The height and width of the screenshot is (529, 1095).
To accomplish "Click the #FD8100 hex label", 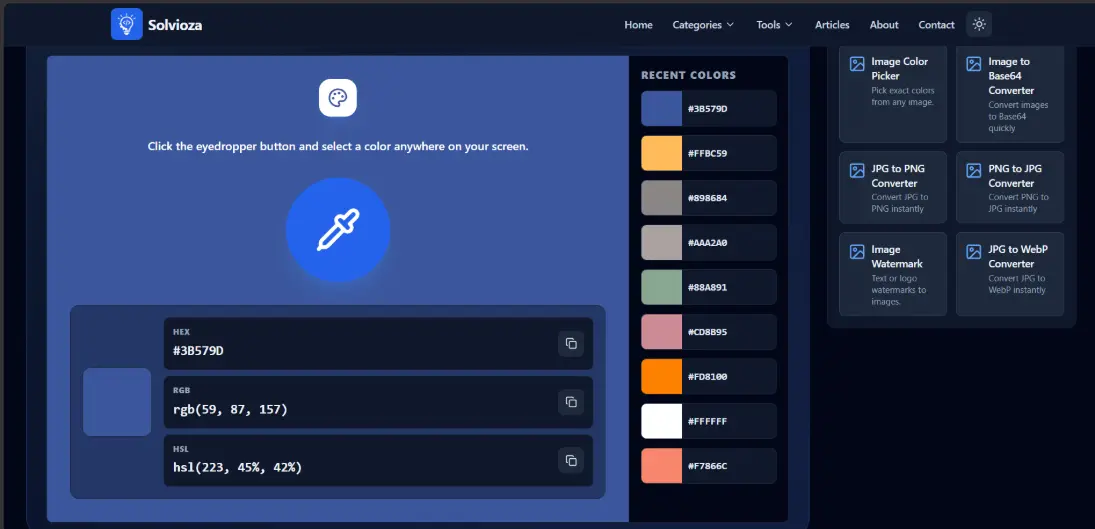I will point(707,376).
